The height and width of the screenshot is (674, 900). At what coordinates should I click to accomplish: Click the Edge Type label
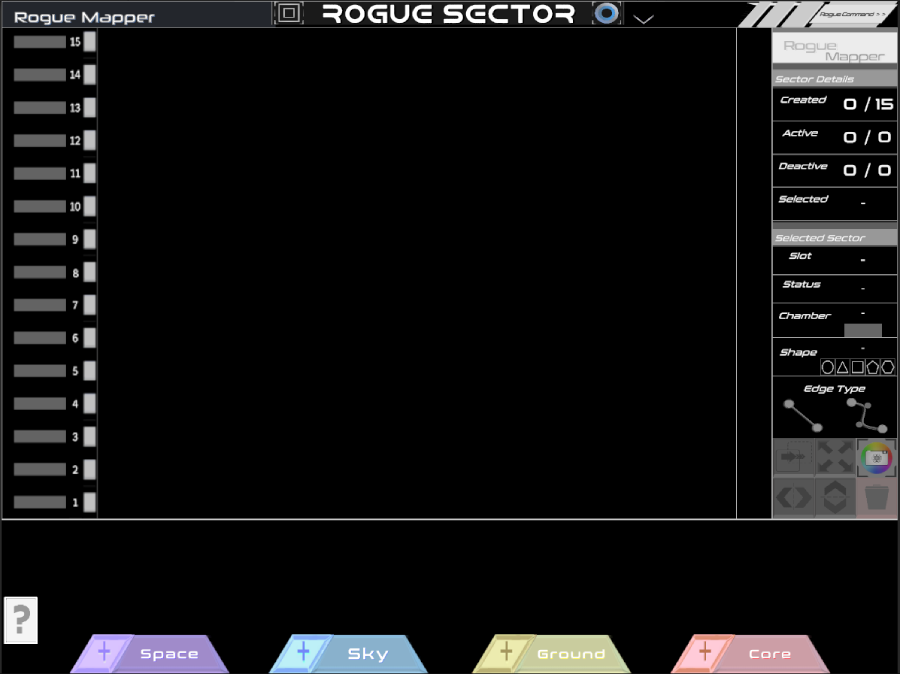(x=834, y=389)
